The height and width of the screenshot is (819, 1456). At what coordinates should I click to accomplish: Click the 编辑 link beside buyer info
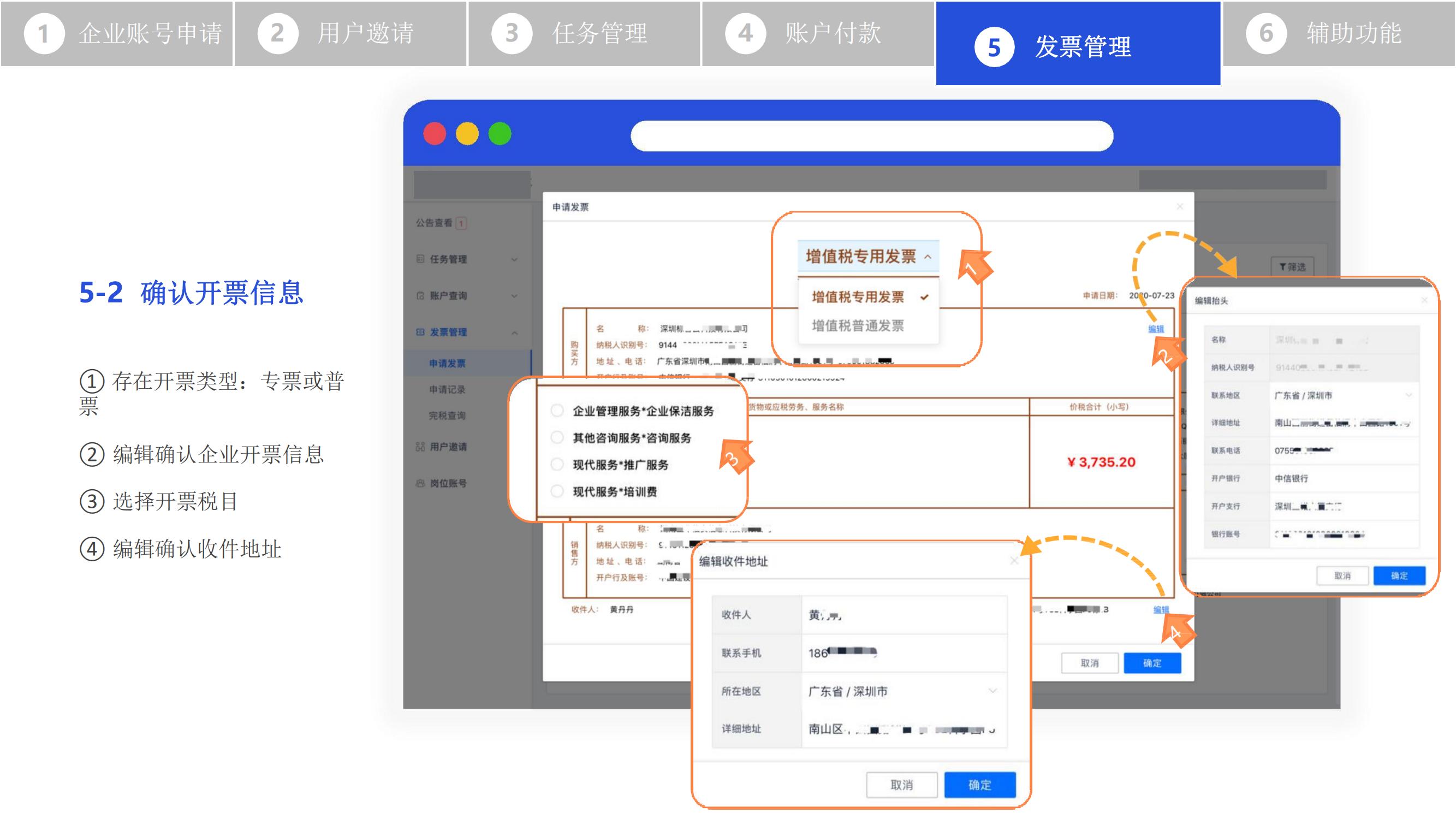click(x=1155, y=329)
